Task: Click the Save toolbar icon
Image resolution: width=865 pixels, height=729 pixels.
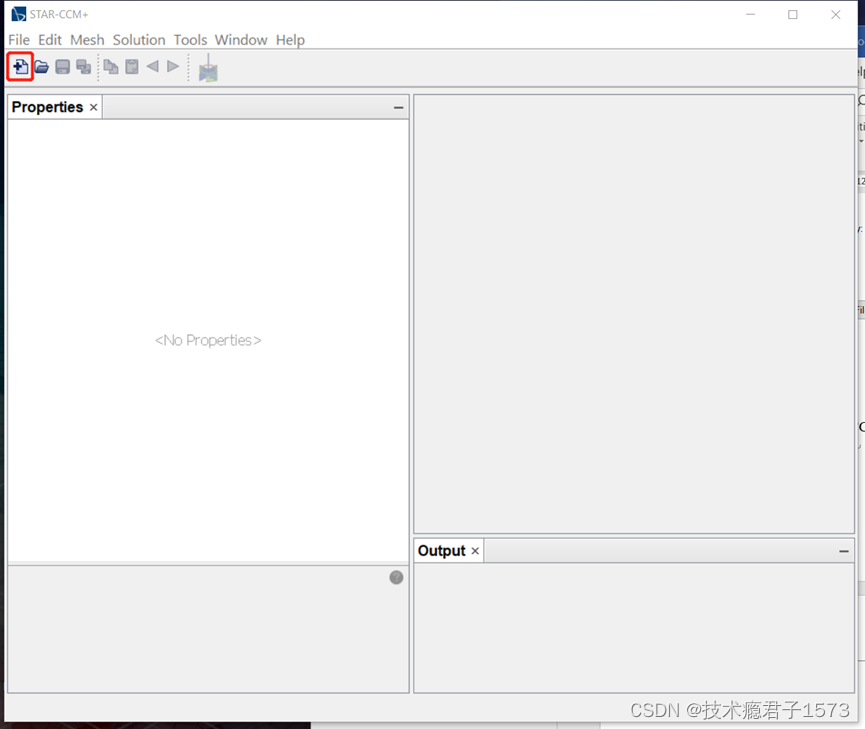Action: click(62, 67)
